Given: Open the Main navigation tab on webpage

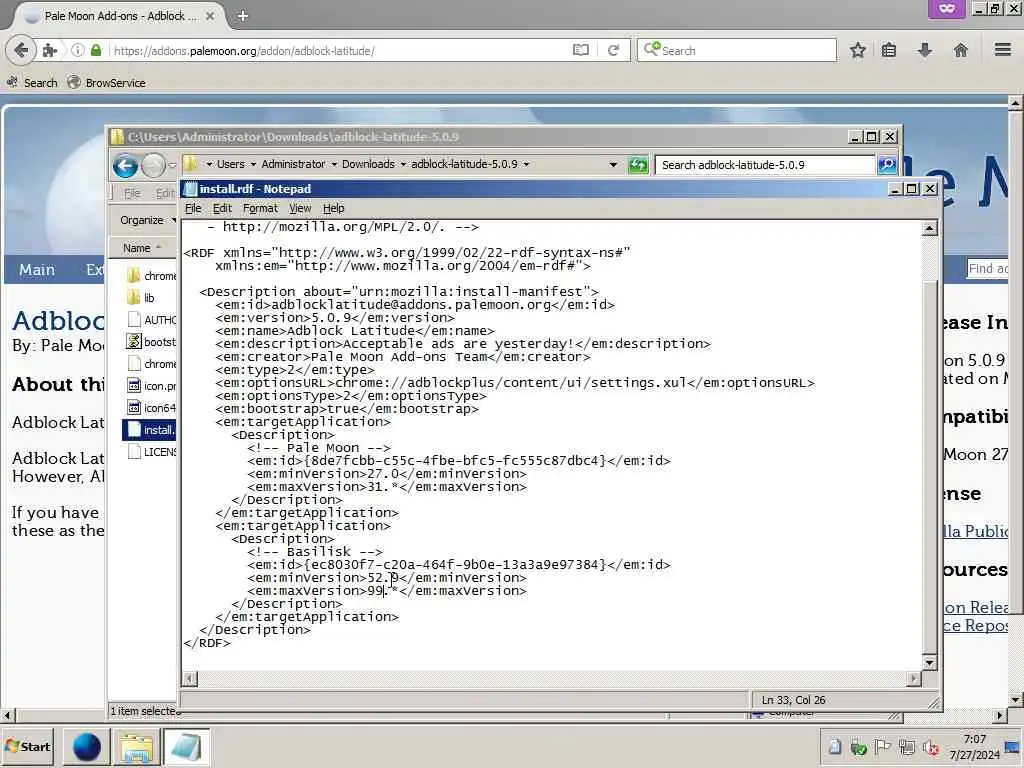Looking at the screenshot, I should tap(37, 269).
